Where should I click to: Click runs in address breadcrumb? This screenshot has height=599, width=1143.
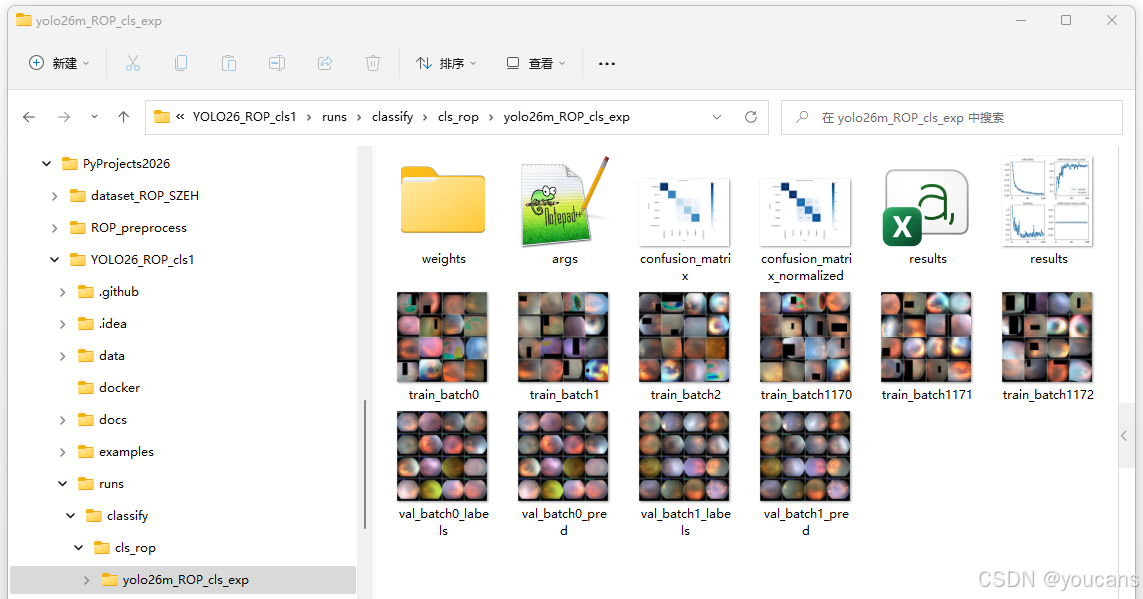point(335,117)
